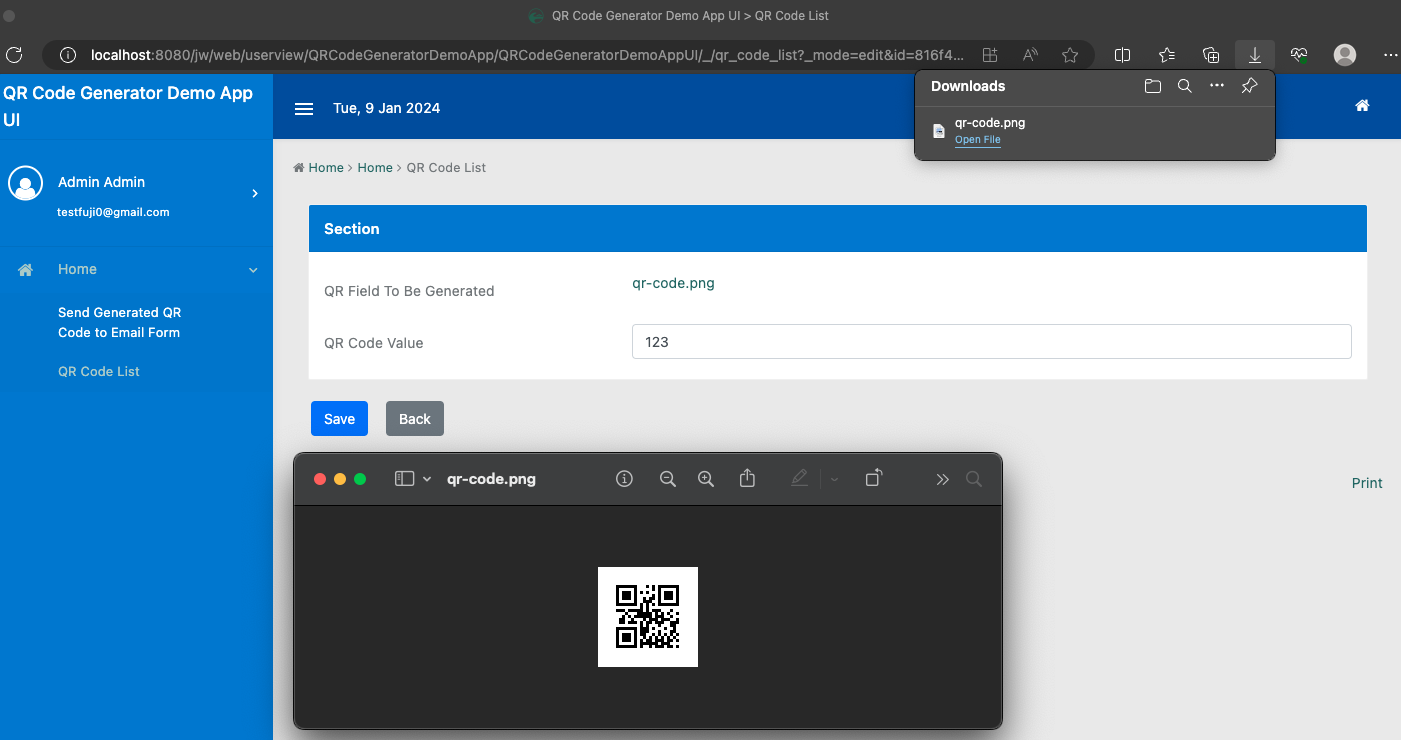
Task: Click Open File link in Downloads
Action: click(977, 140)
